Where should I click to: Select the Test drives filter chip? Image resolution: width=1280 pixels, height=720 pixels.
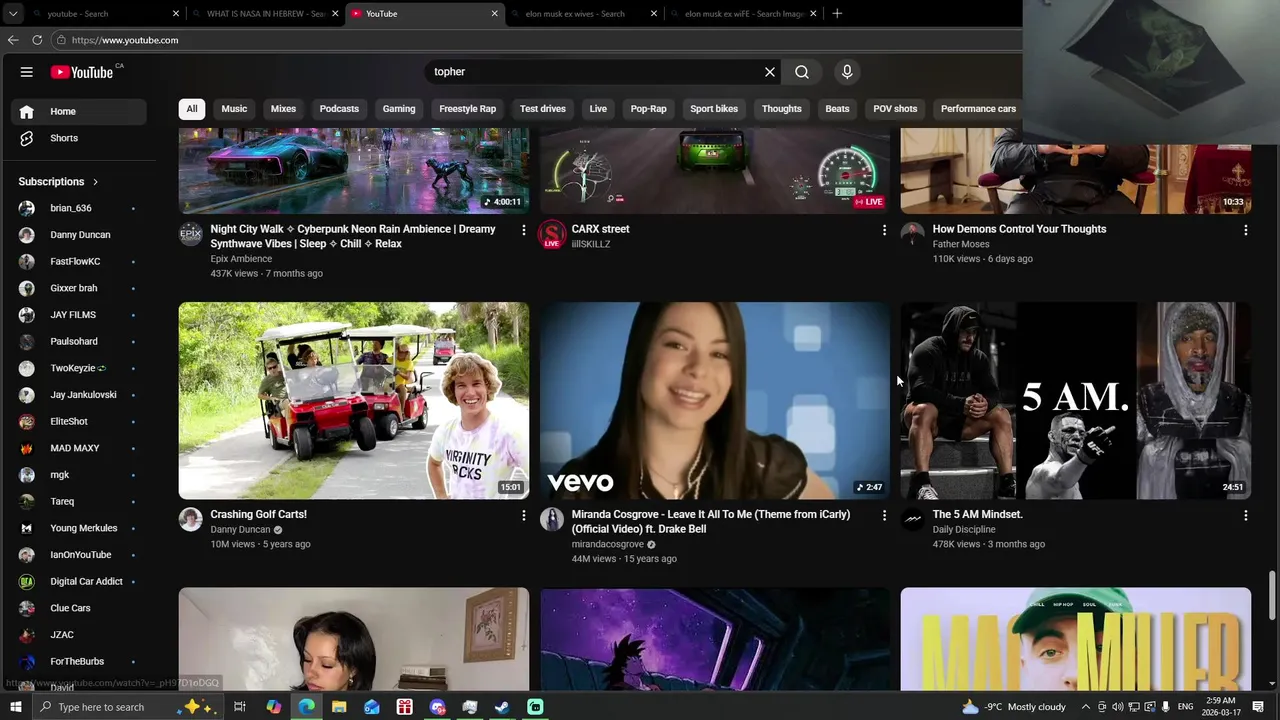point(543,109)
